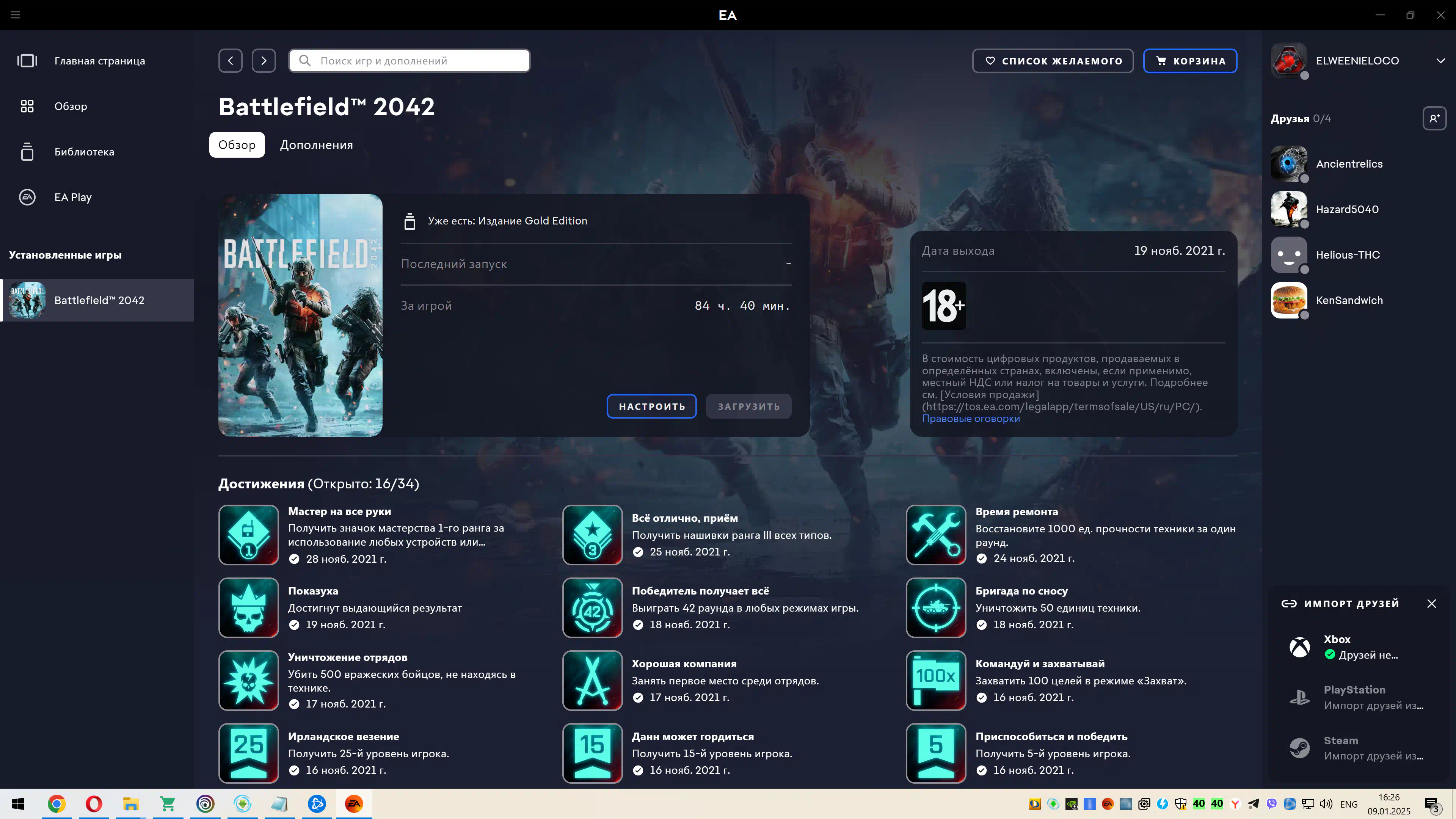
Task: Open the hamburger menu in title bar
Action: pyautogui.click(x=15, y=15)
